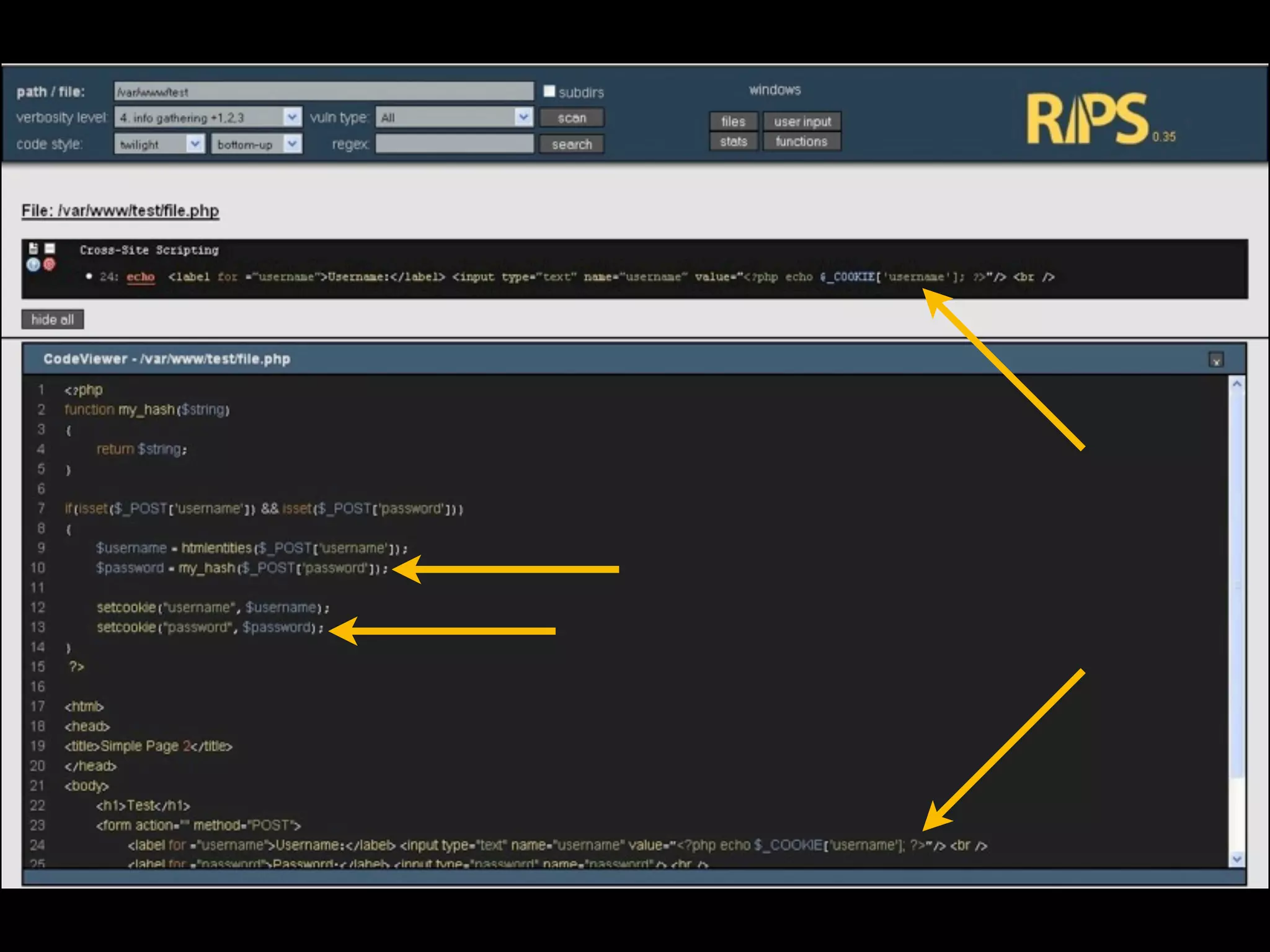
Task: Click the blue help icon in the result
Action: 33,265
